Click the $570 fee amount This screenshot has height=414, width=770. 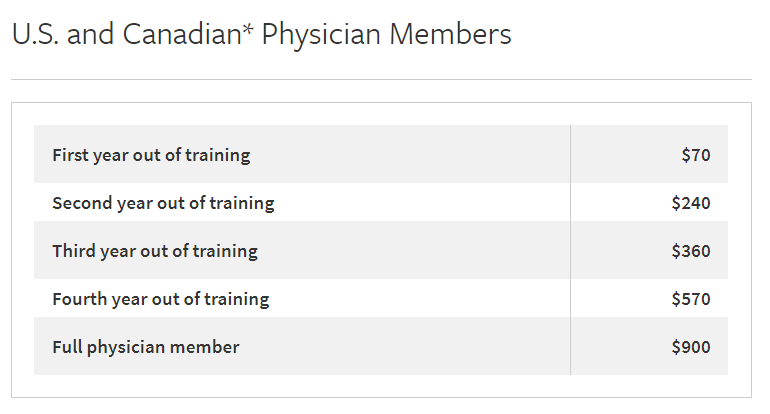click(691, 299)
